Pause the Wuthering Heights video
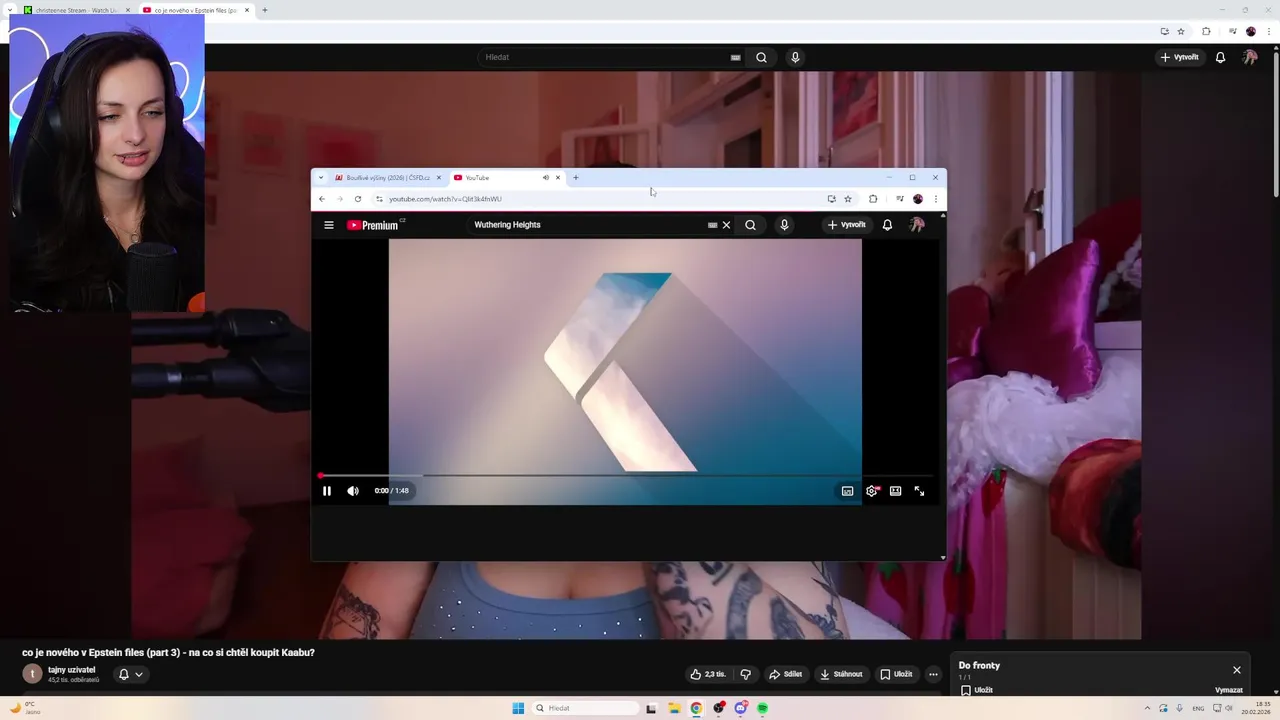This screenshot has width=1280, height=720. point(327,491)
